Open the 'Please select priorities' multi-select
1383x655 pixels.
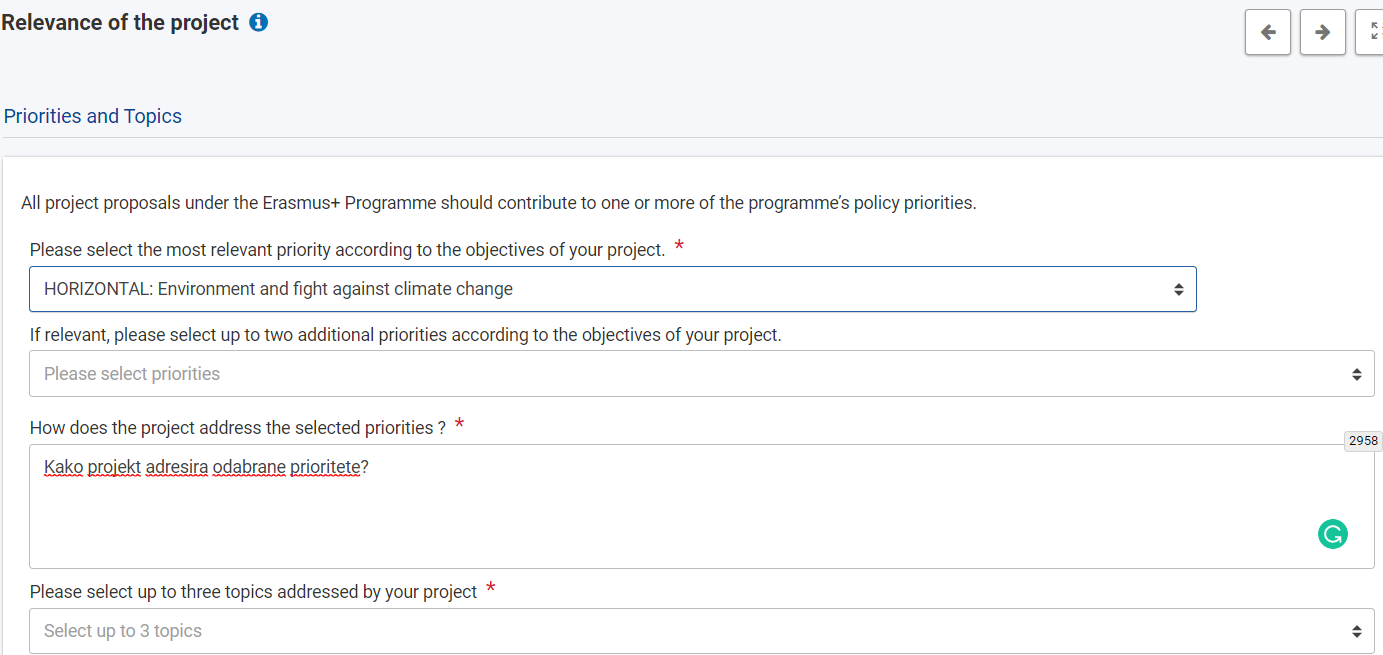tap(680, 374)
